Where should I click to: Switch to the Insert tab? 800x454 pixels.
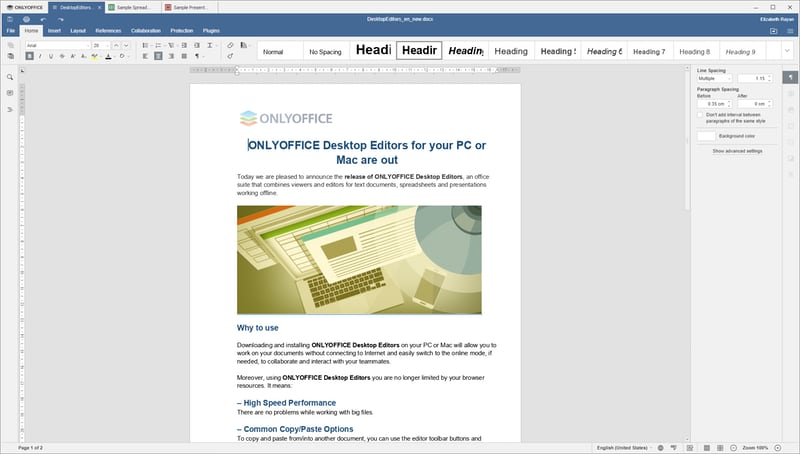(54, 31)
